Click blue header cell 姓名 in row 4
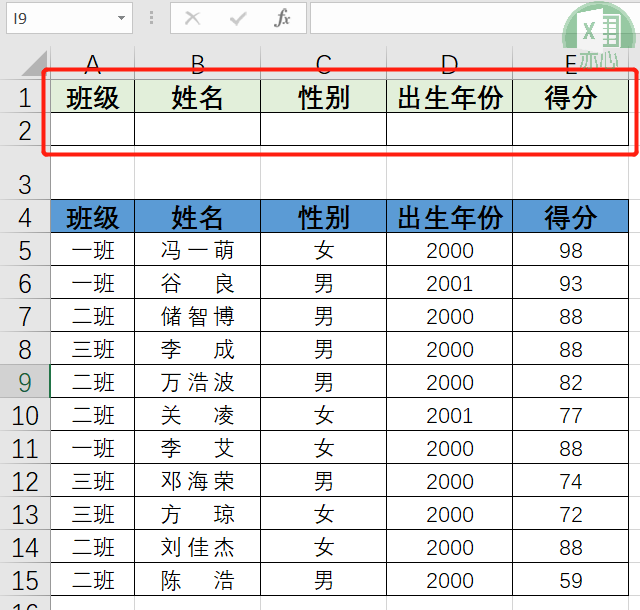Viewport: 640px width, 610px height. pos(198,216)
